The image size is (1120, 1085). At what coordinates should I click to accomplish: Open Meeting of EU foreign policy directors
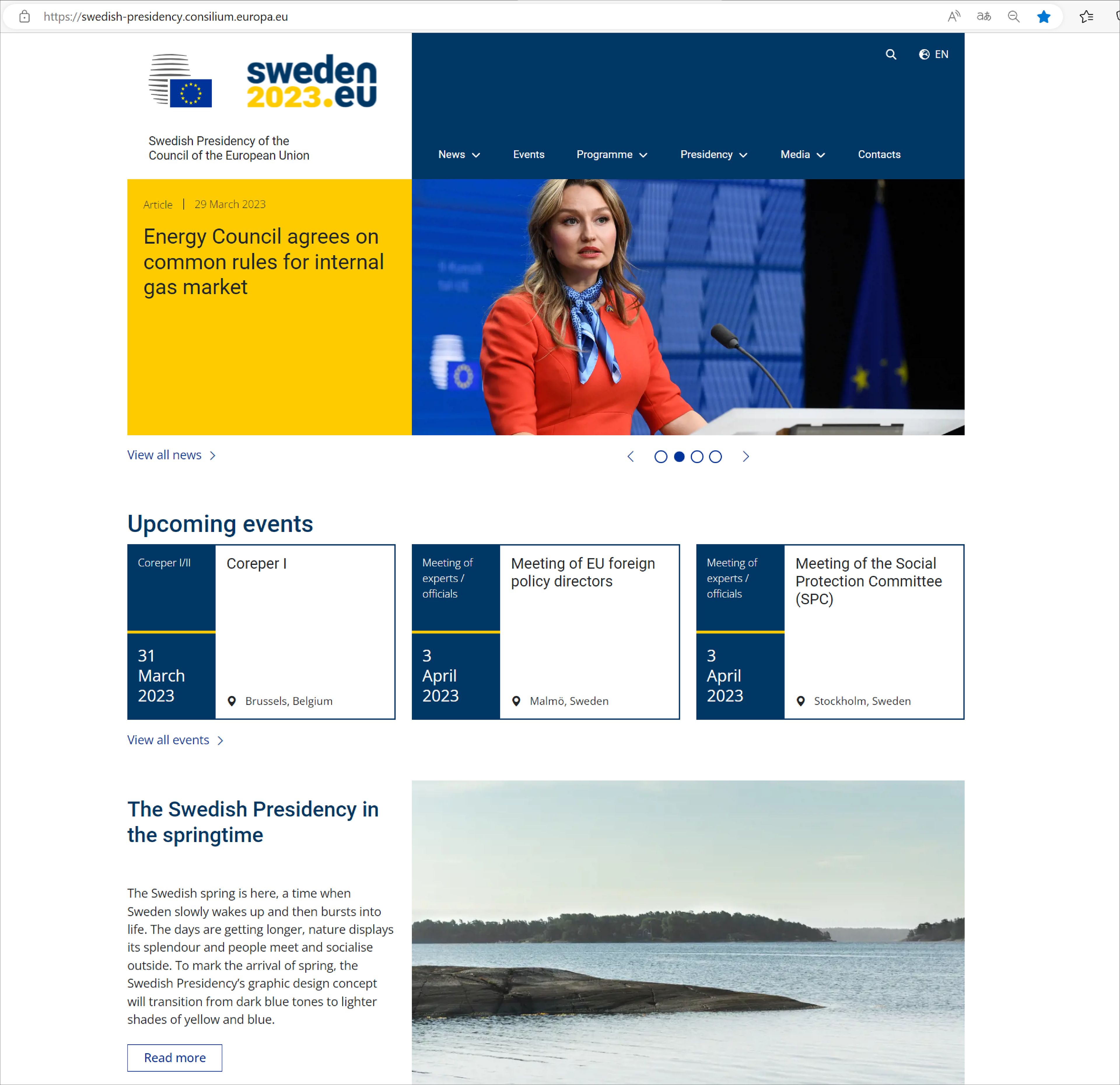(546, 632)
